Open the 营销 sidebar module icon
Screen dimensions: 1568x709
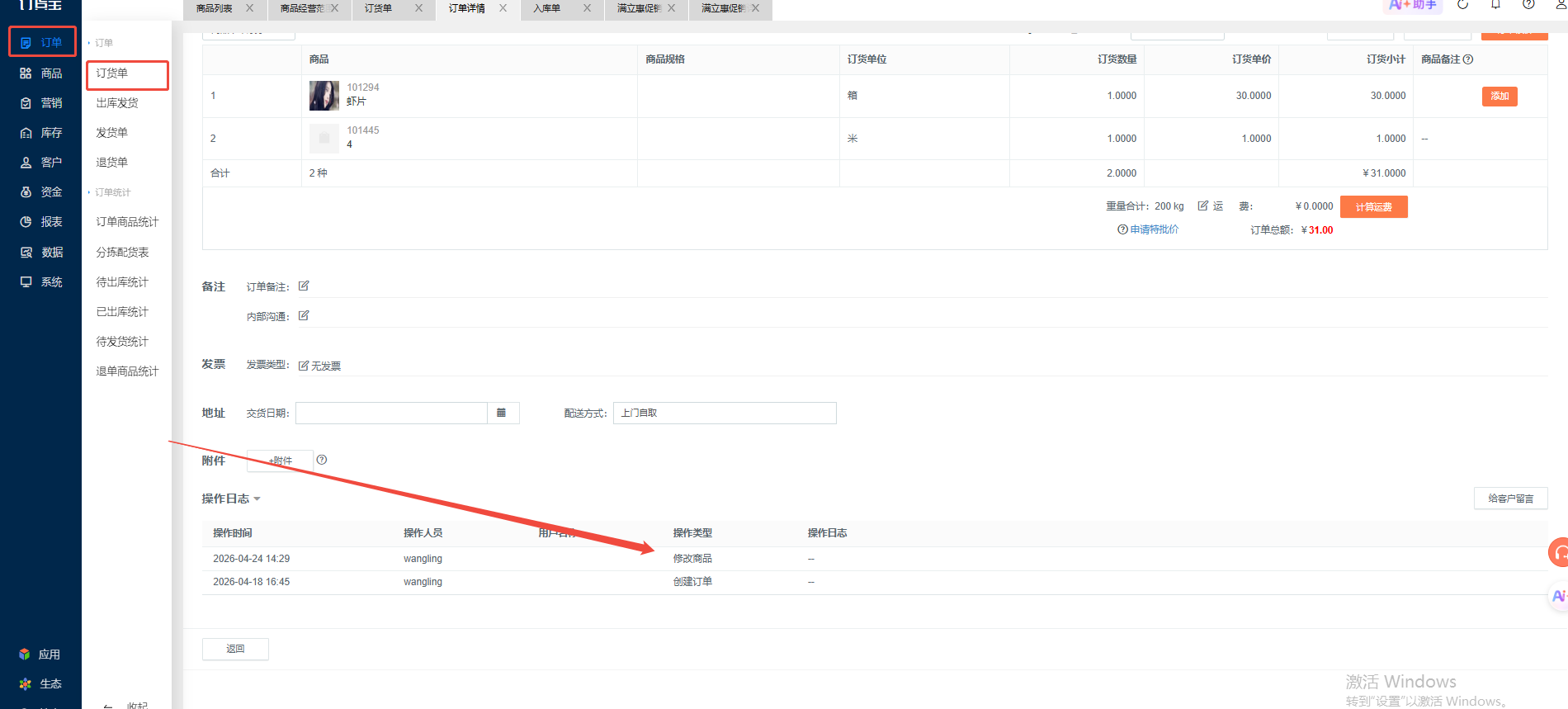point(26,103)
